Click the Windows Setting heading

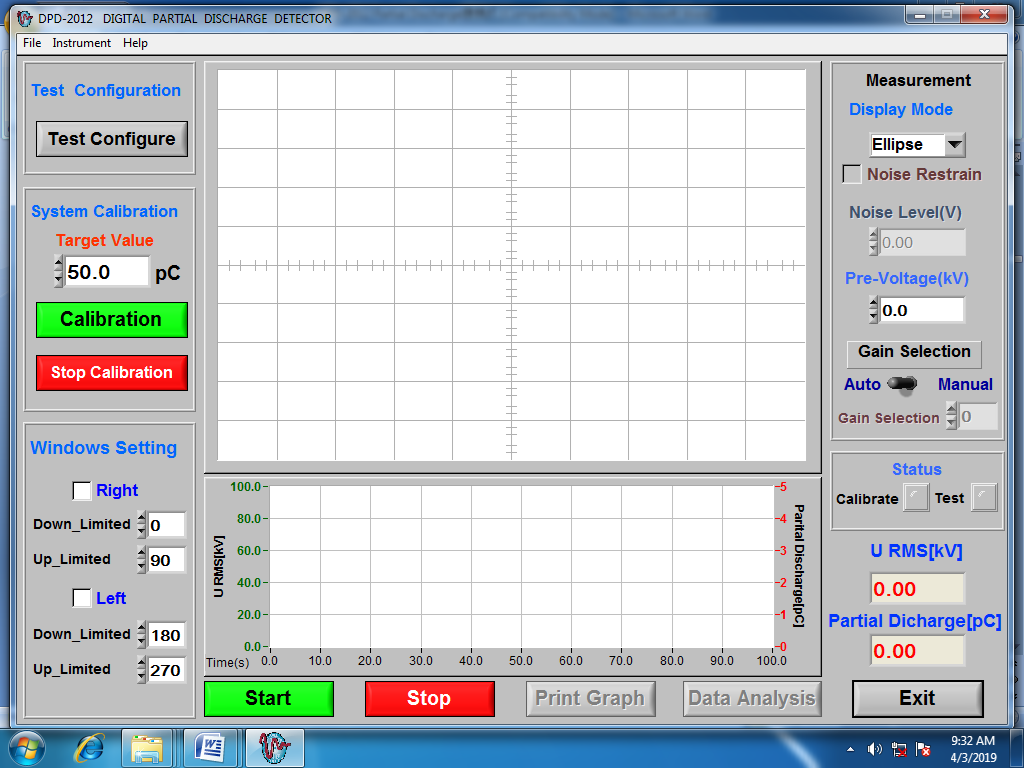click(104, 448)
